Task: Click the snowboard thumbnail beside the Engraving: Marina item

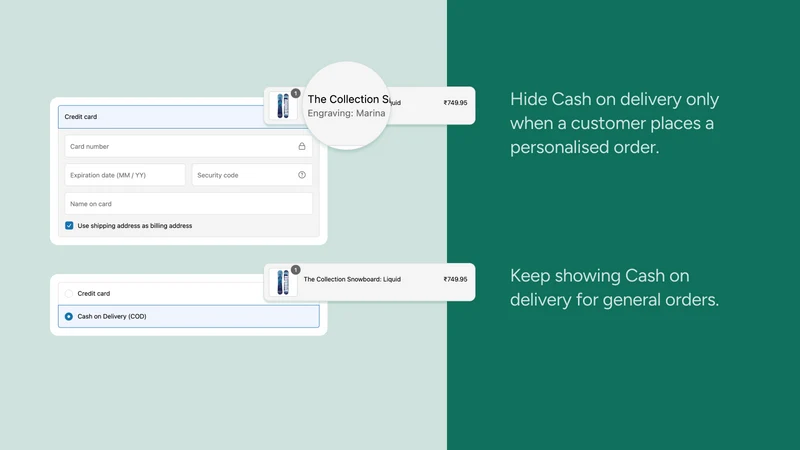Action: (x=283, y=106)
